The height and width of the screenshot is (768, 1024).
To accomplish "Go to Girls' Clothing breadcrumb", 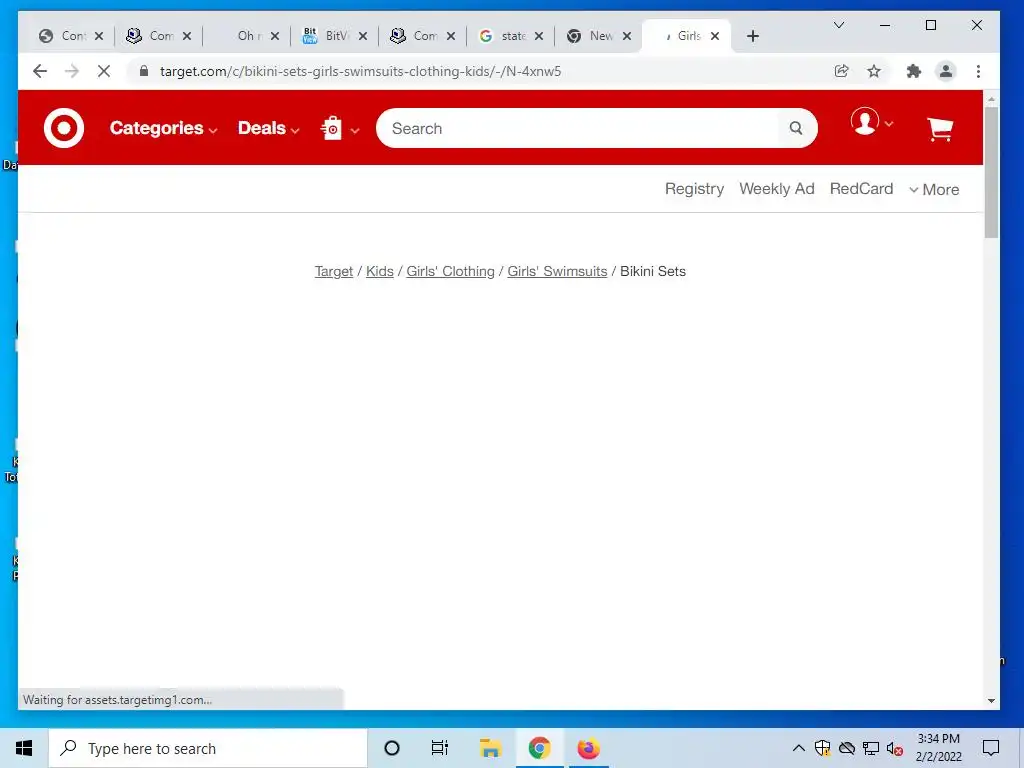I will tap(451, 271).
